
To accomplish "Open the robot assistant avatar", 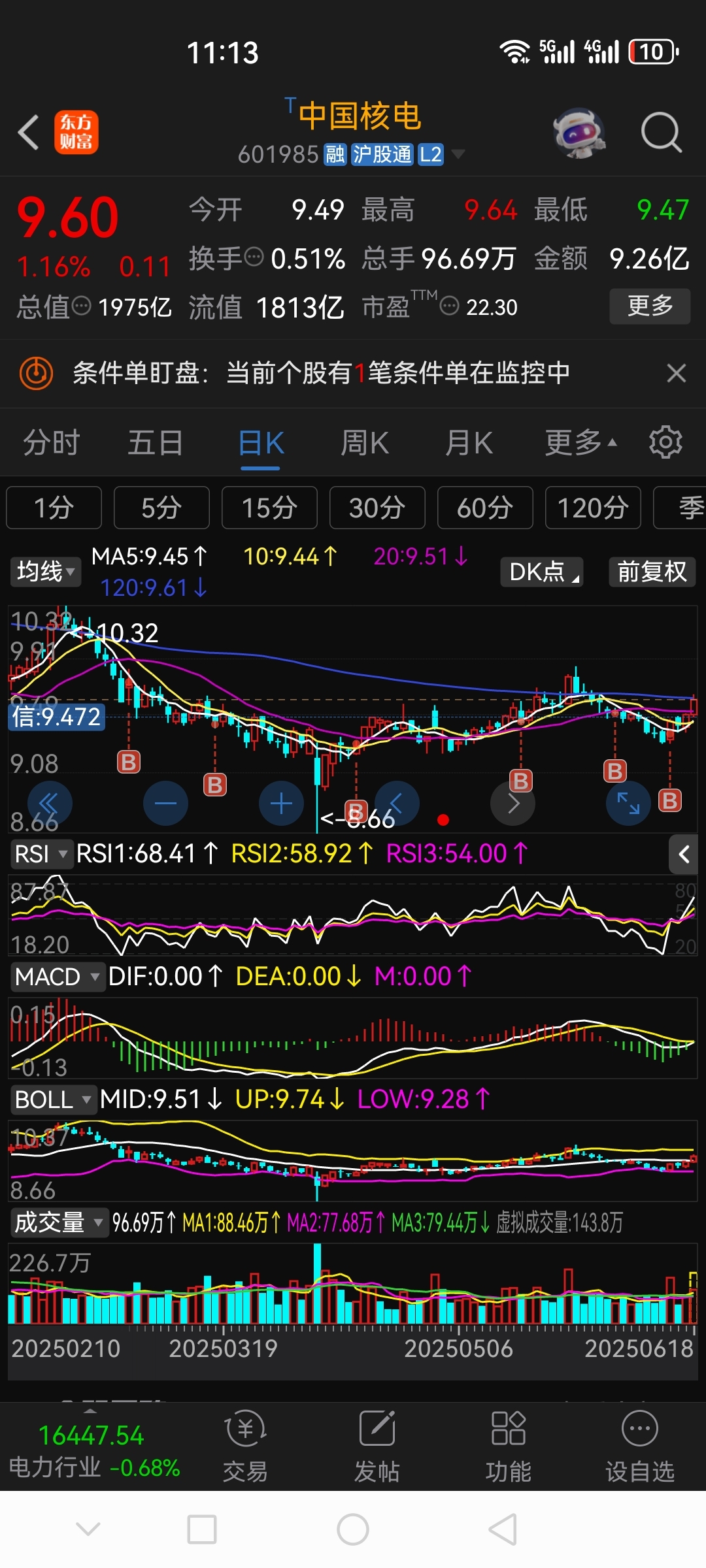I will point(579,133).
